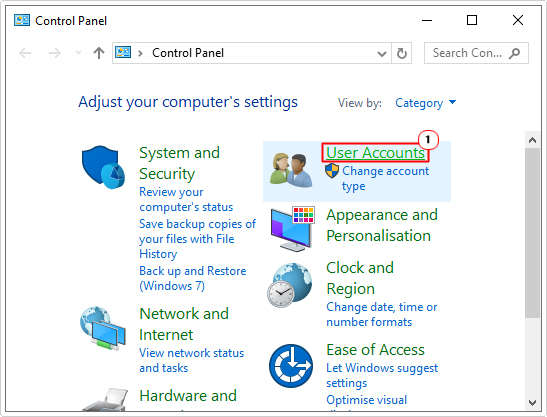The image size is (547, 417).
Task: Click the scrollbar up arrow
Action: click(532, 140)
